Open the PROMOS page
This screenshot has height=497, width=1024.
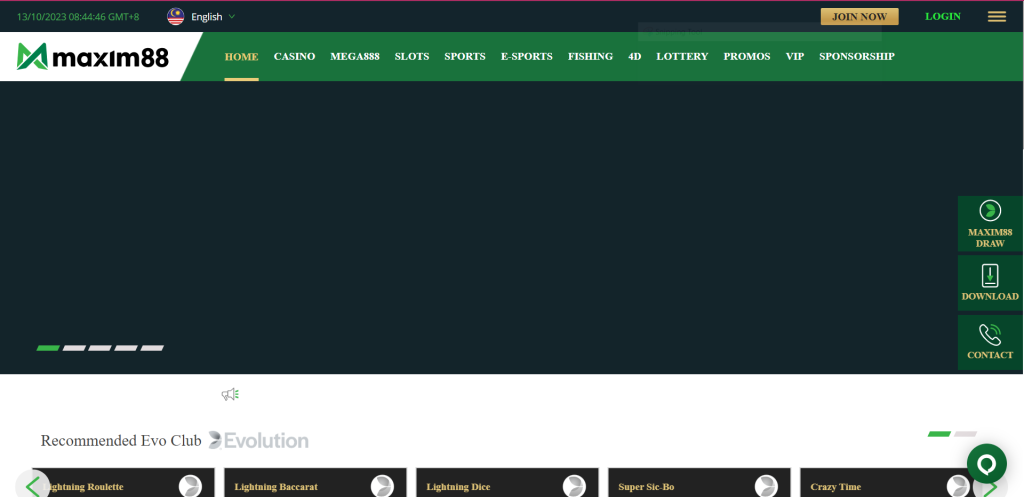pyautogui.click(x=747, y=56)
